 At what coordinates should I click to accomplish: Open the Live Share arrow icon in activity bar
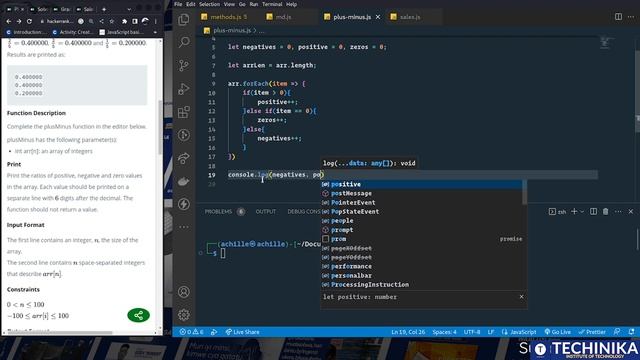(184, 158)
